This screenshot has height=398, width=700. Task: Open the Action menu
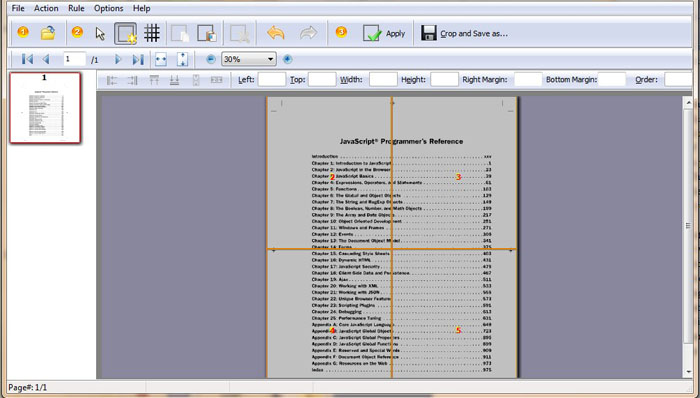tap(46, 8)
